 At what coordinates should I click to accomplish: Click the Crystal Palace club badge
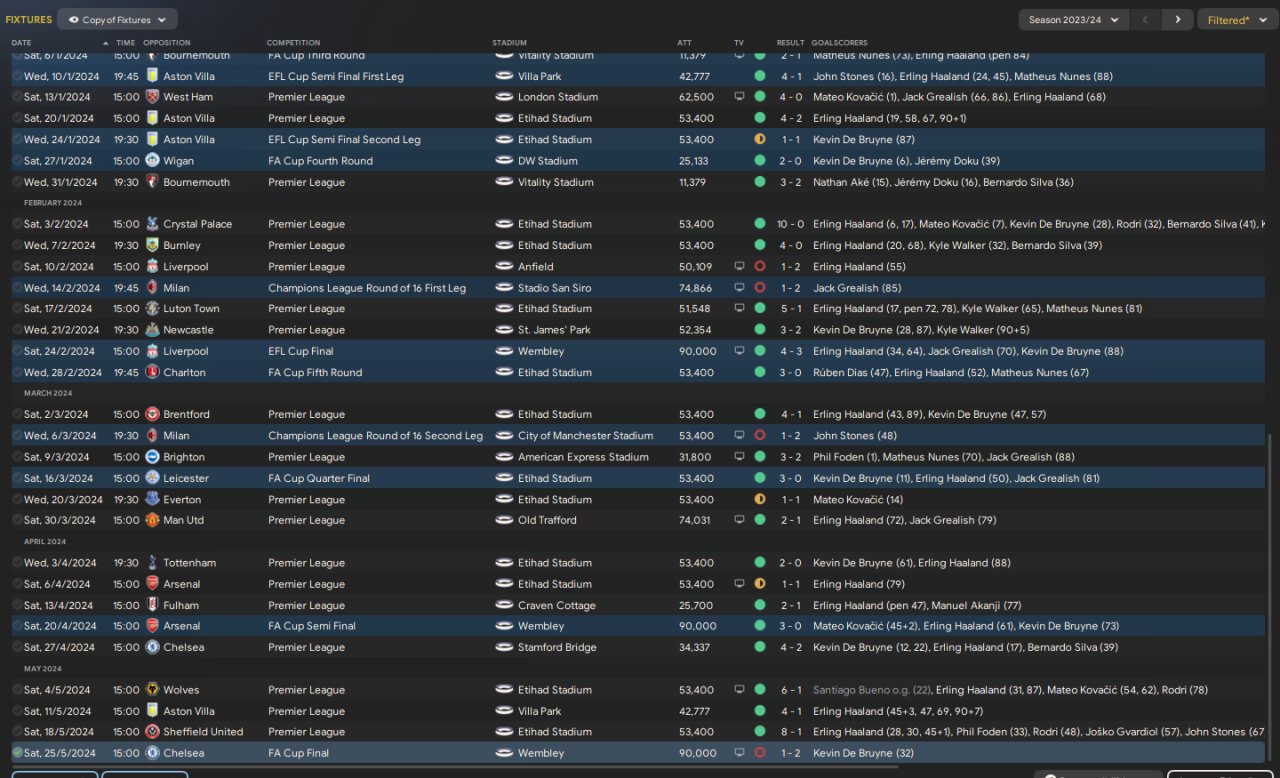(x=152, y=224)
